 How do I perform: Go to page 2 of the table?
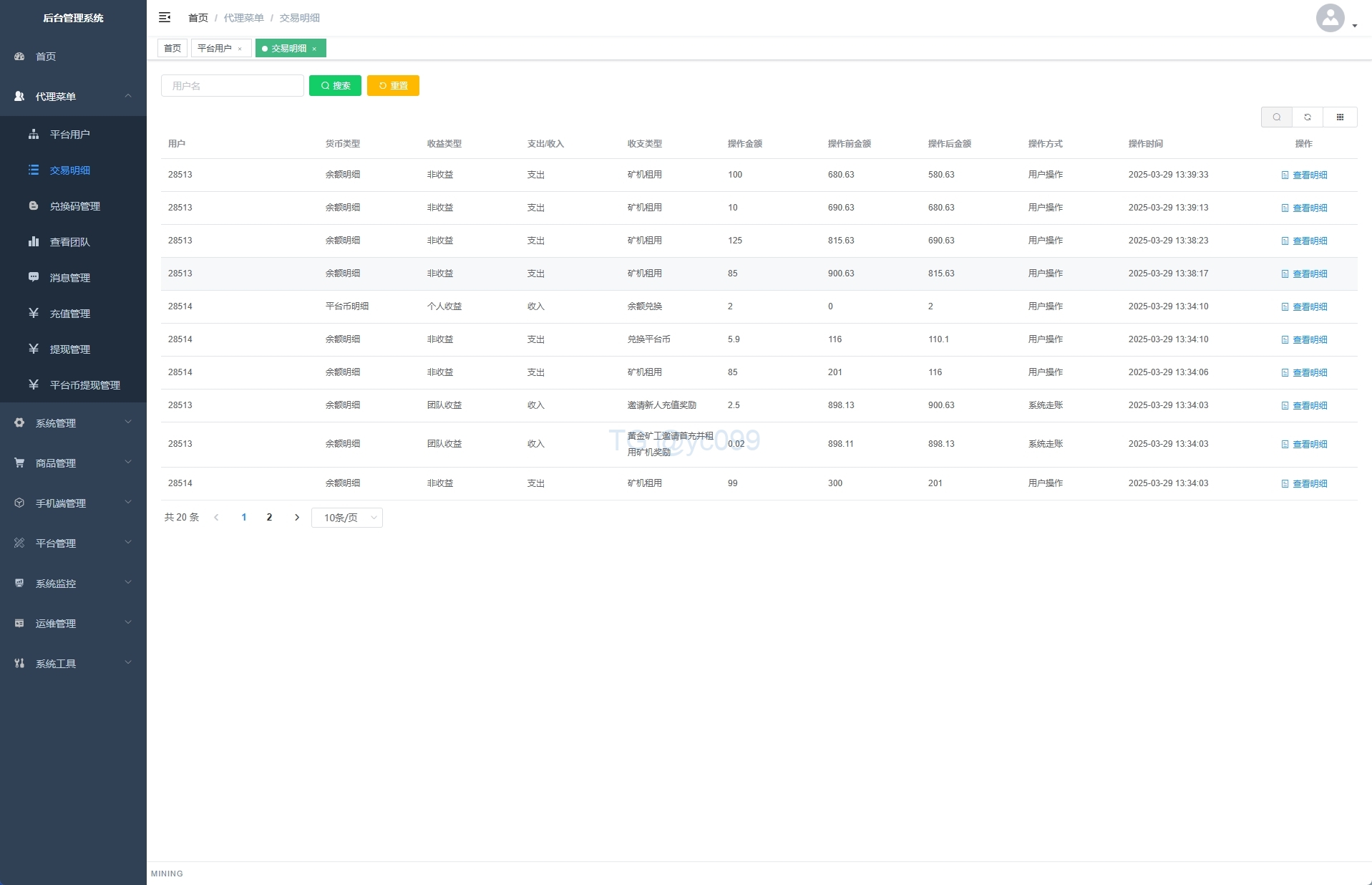point(269,518)
